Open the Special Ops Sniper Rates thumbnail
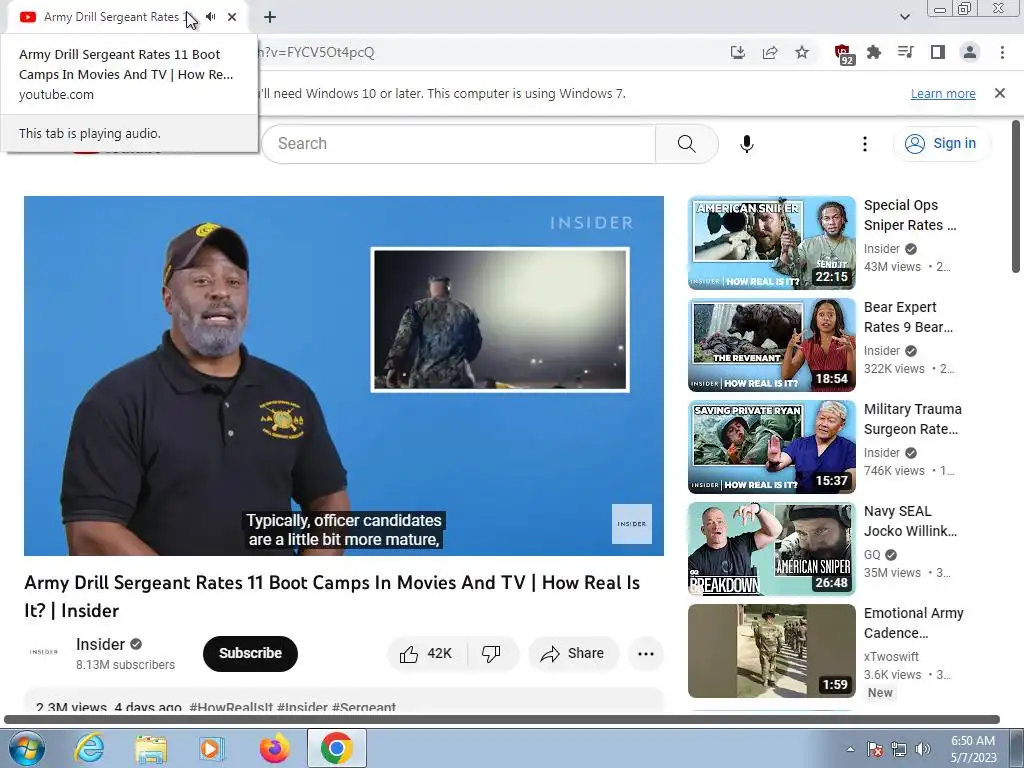The width and height of the screenshot is (1024, 768). [771, 243]
